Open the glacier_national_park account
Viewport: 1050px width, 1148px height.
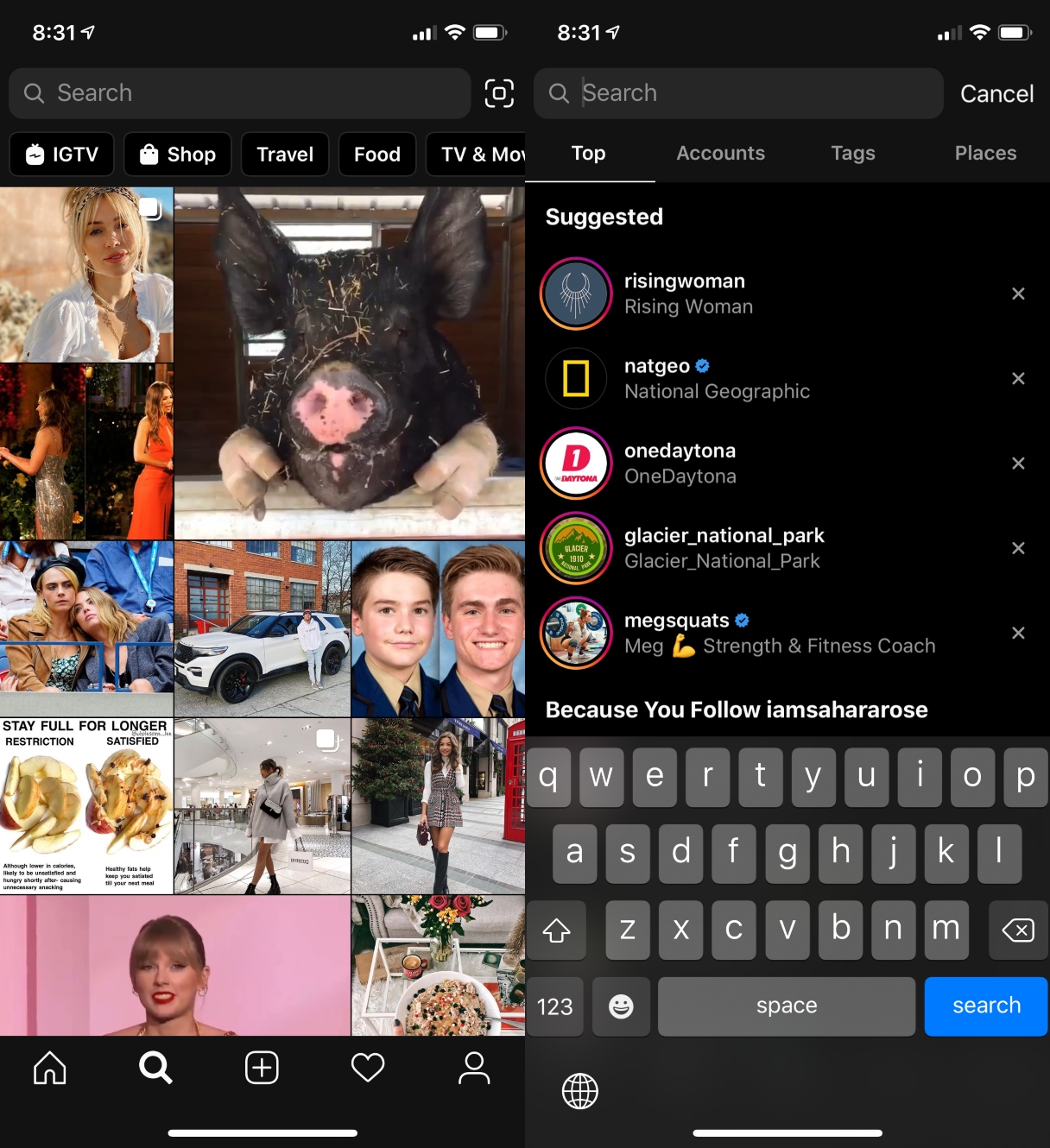[x=724, y=547]
